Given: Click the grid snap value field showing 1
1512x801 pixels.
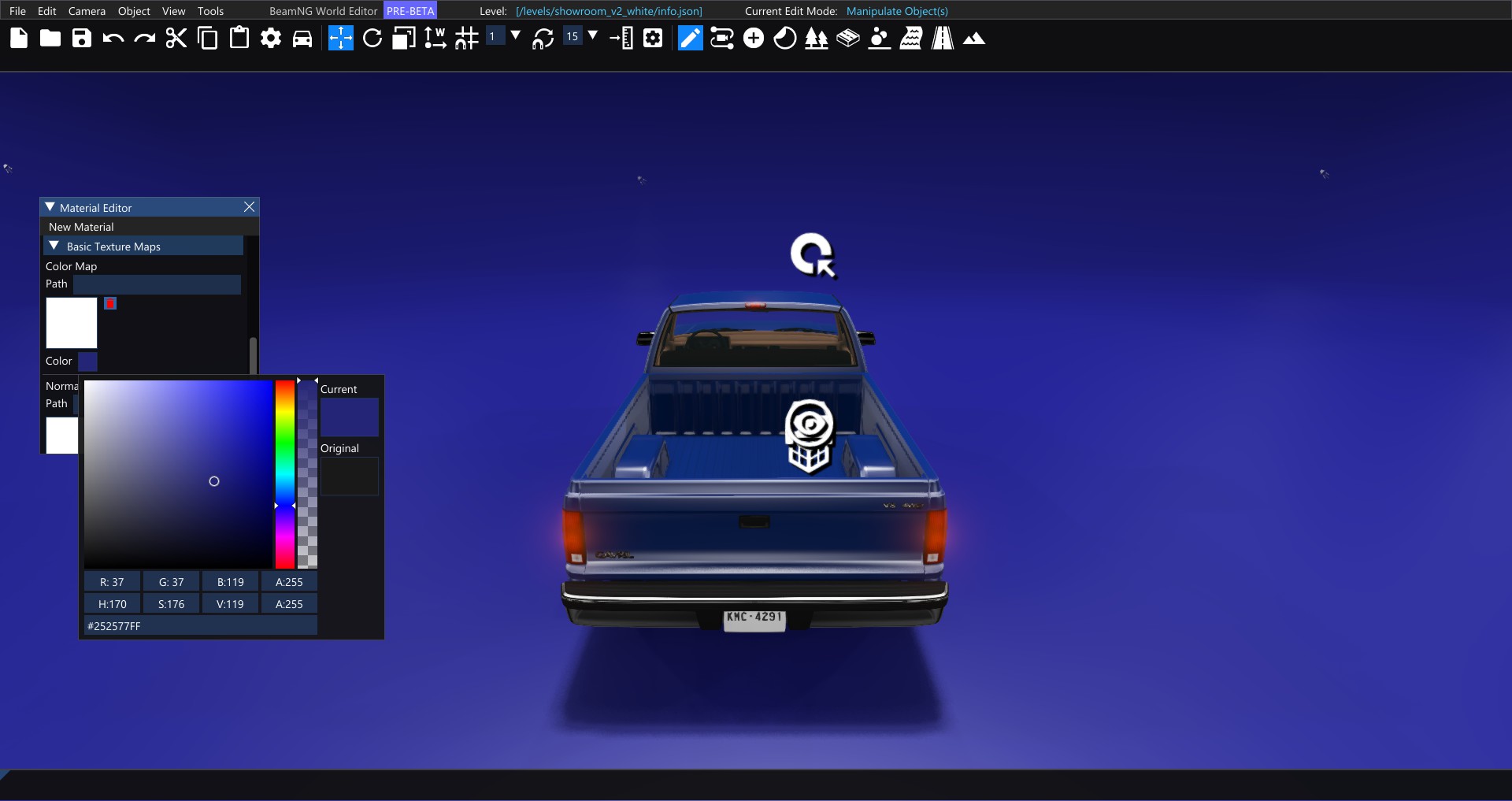Looking at the screenshot, I should click(x=495, y=36).
